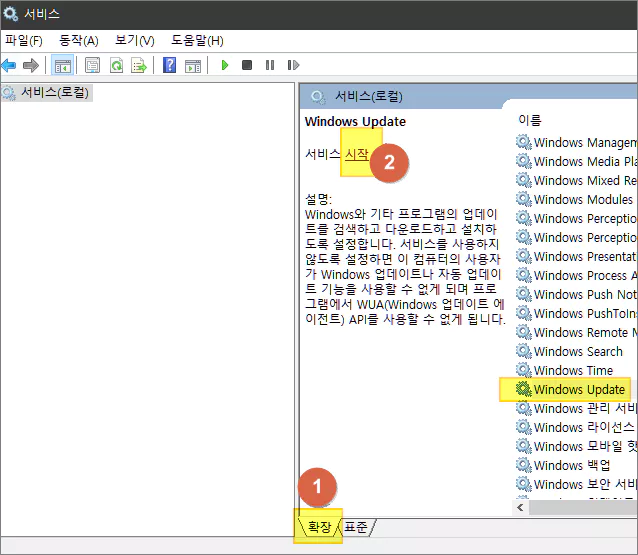Select Windows Management service row
Screen dimensions: 638x555
576,142
